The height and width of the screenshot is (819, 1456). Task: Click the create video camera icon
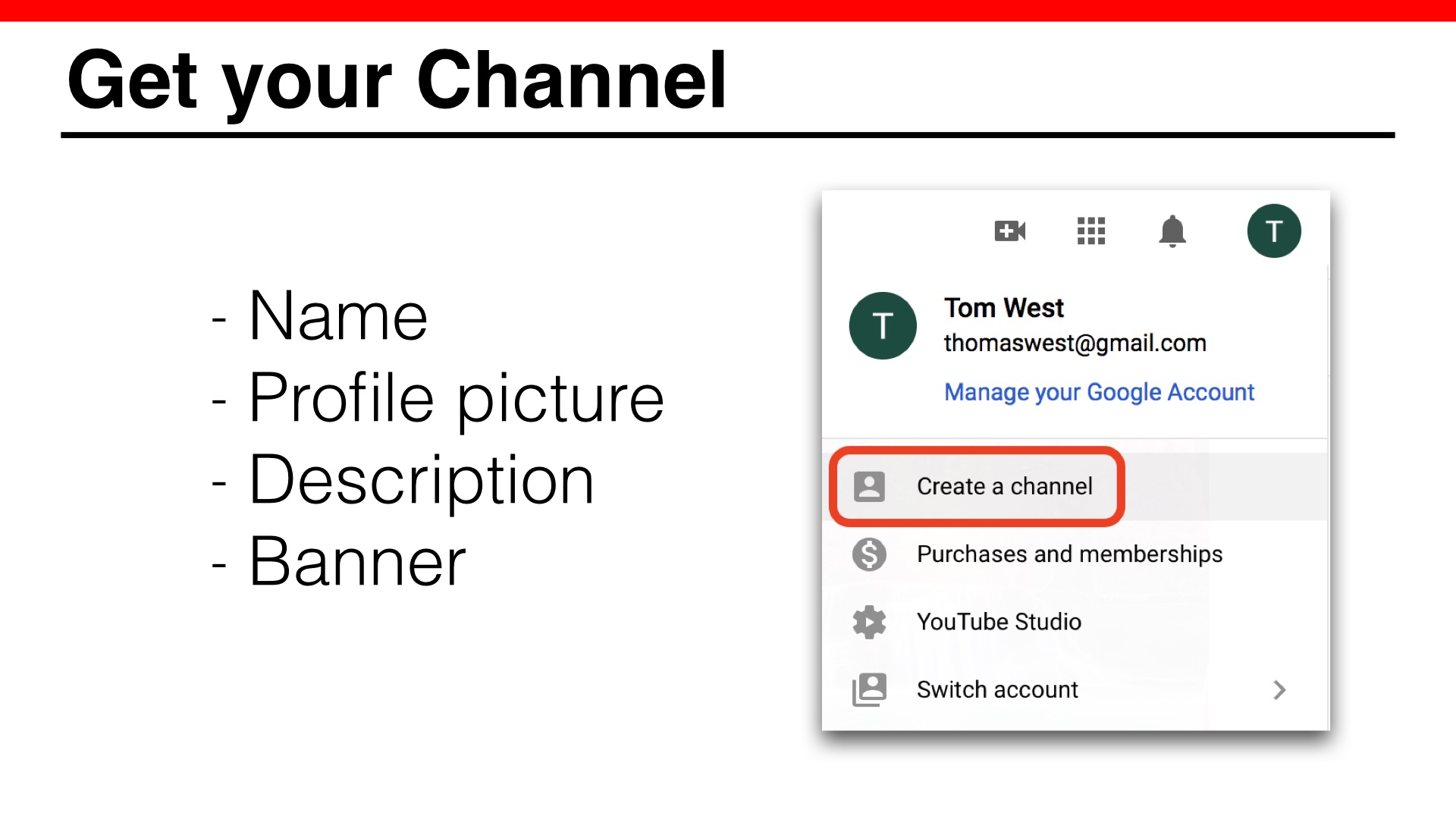click(x=1010, y=231)
